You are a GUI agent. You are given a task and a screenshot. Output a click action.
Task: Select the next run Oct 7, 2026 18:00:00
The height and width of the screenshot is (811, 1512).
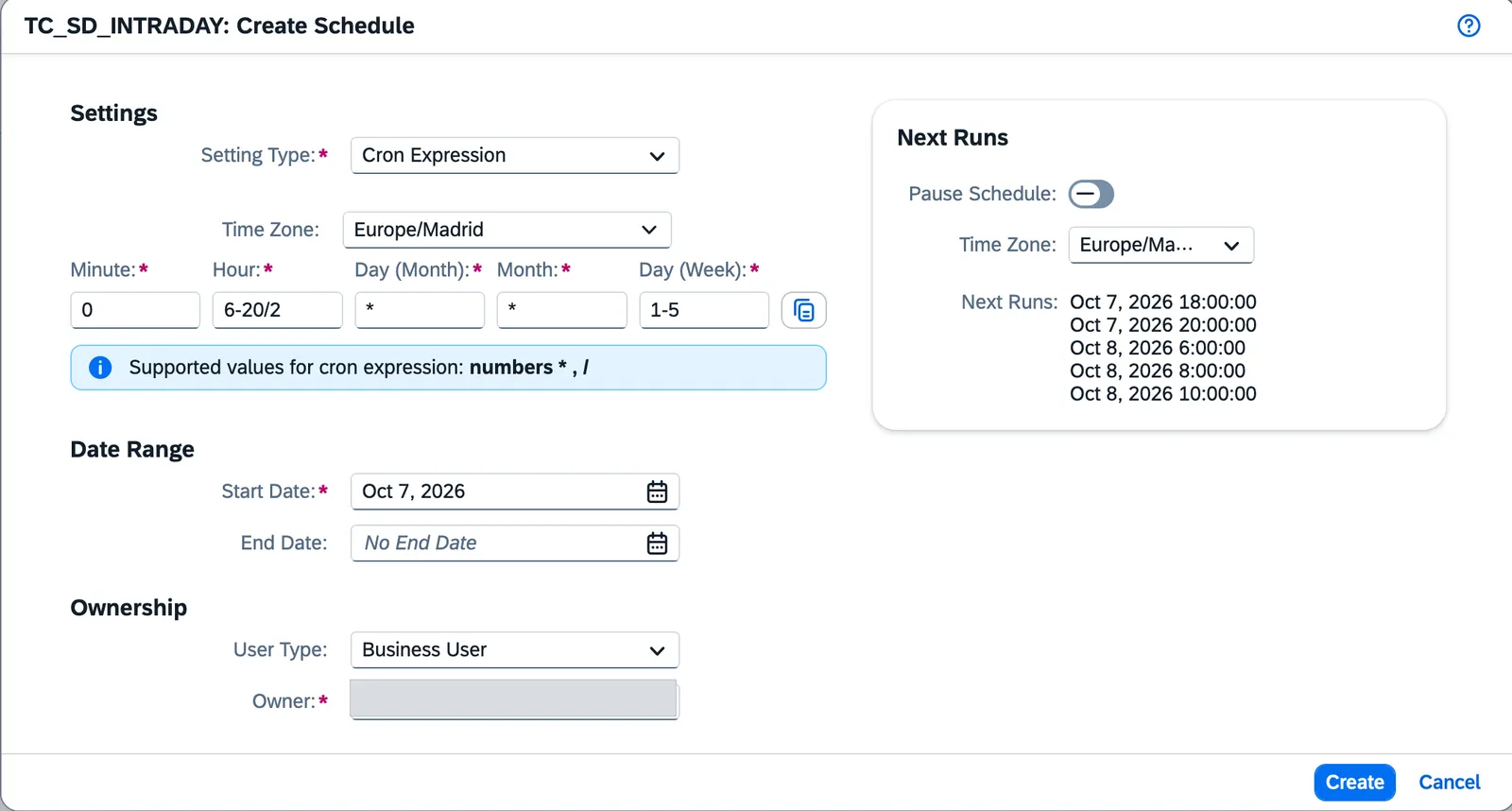1163,302
